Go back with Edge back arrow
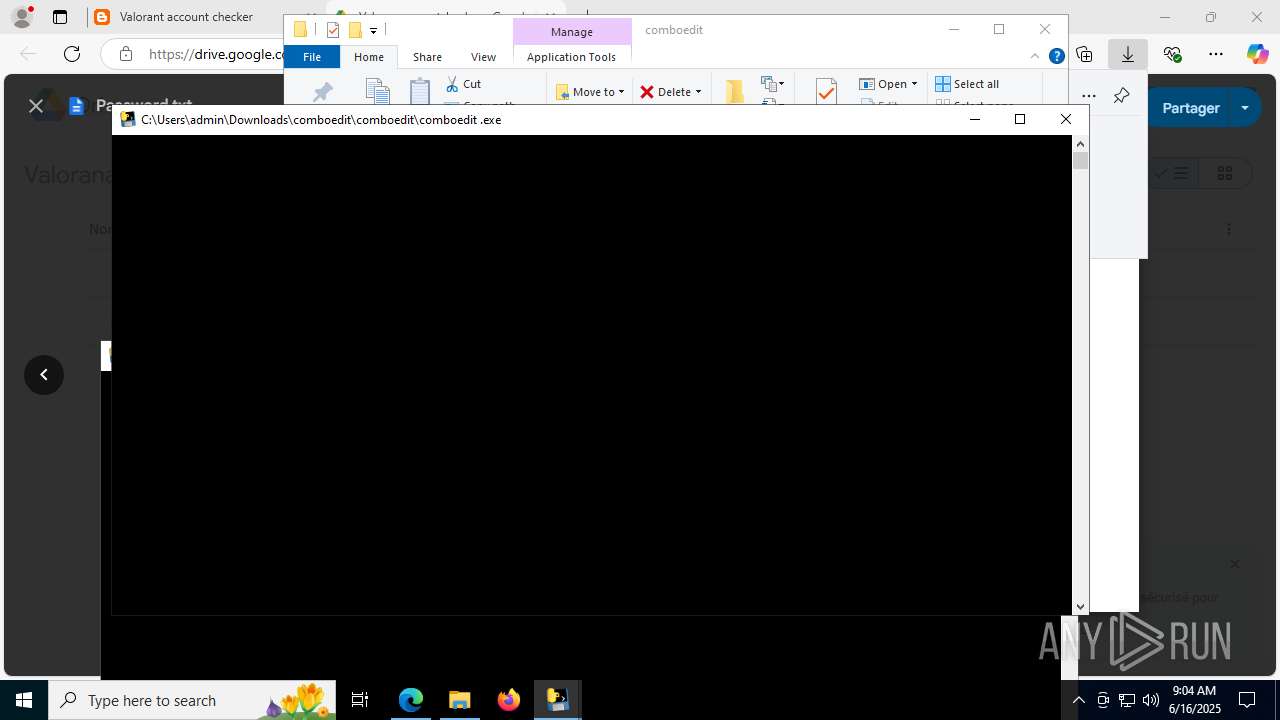1280x720 pixels. (x=28, y=54)
